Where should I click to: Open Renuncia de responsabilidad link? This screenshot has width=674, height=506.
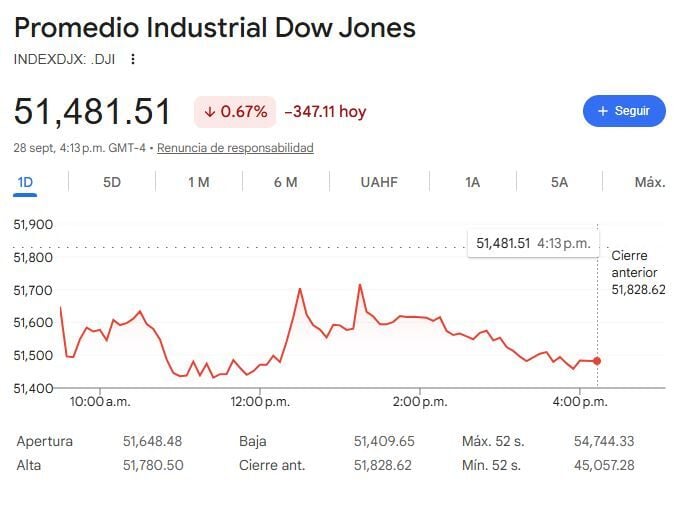[235, 148]
